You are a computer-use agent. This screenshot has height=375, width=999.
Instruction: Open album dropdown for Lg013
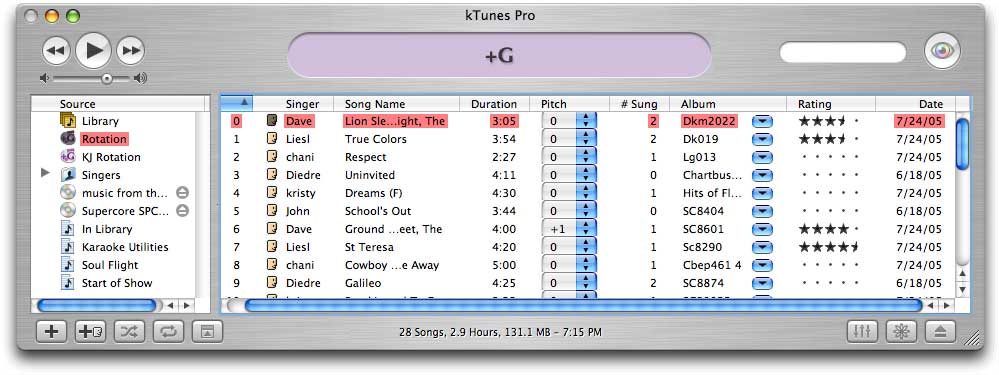pyautogui.click(x=762, y=157)
